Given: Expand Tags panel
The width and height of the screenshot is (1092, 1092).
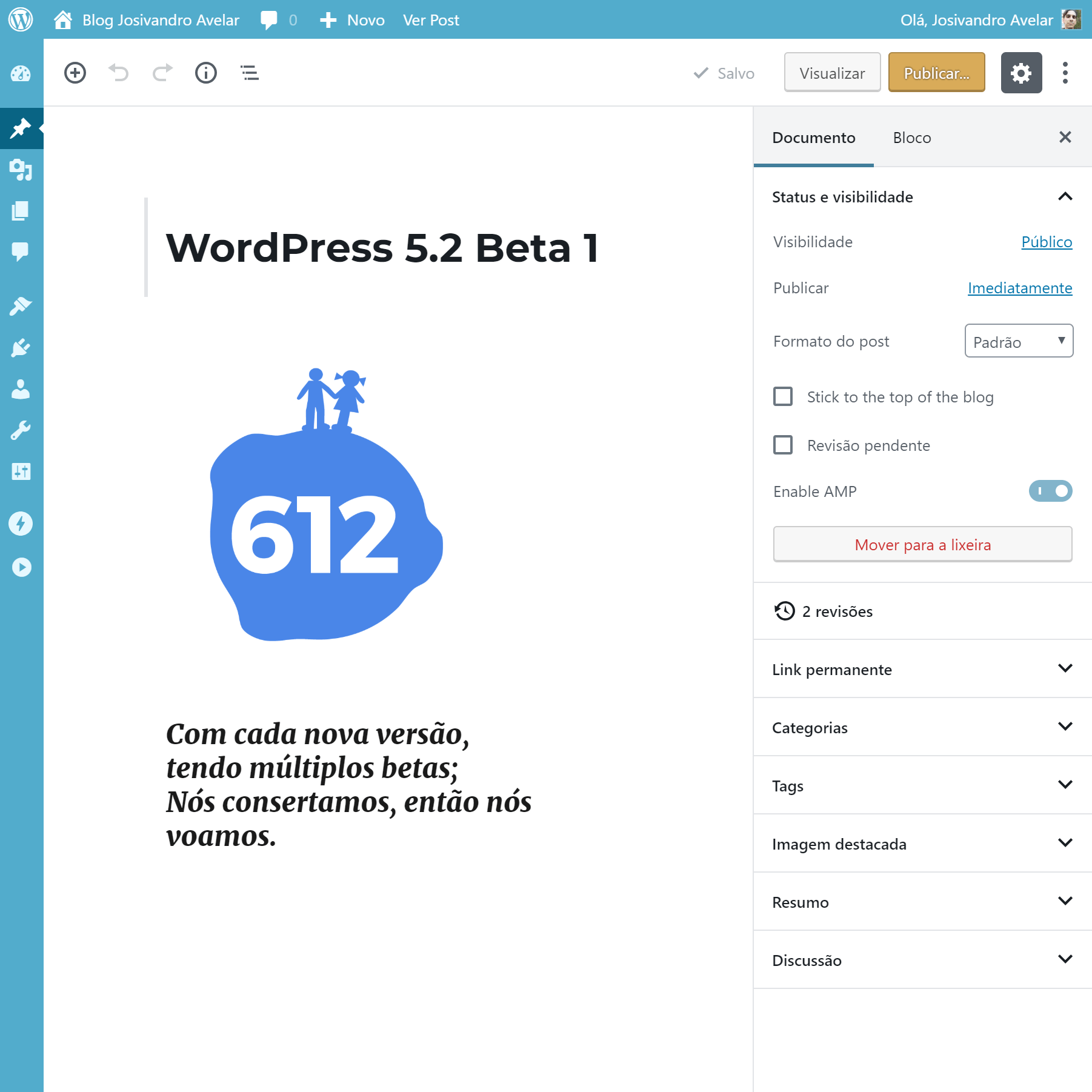Looking at the screenshot, I should pos(922,785).
